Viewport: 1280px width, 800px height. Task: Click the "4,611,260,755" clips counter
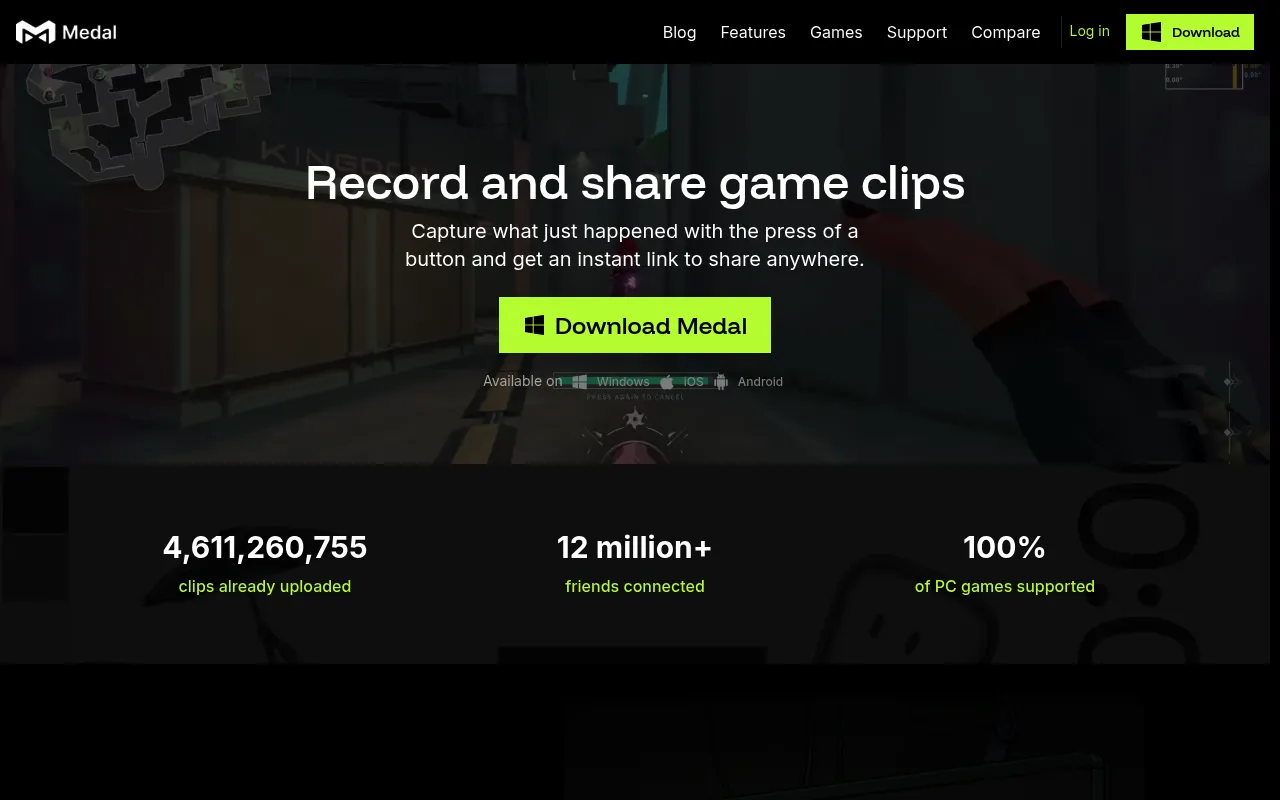(x=265, y=547)
